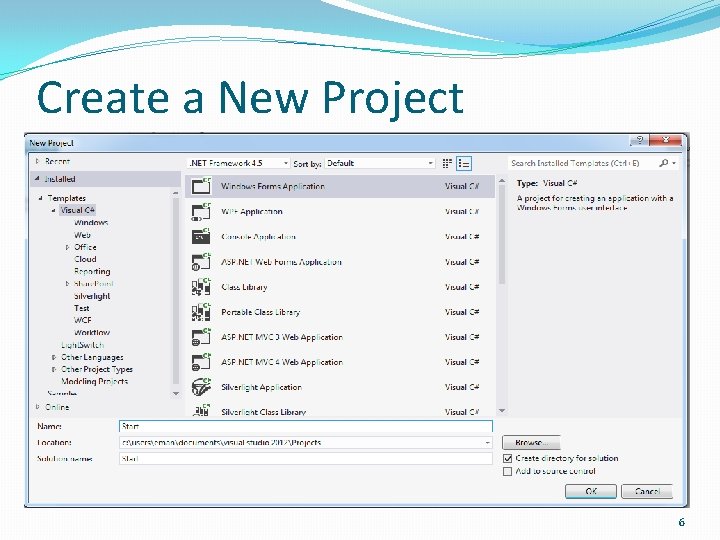Expand the Other Languages node arrow
The image size is (720, 540).
coord(54,357)
